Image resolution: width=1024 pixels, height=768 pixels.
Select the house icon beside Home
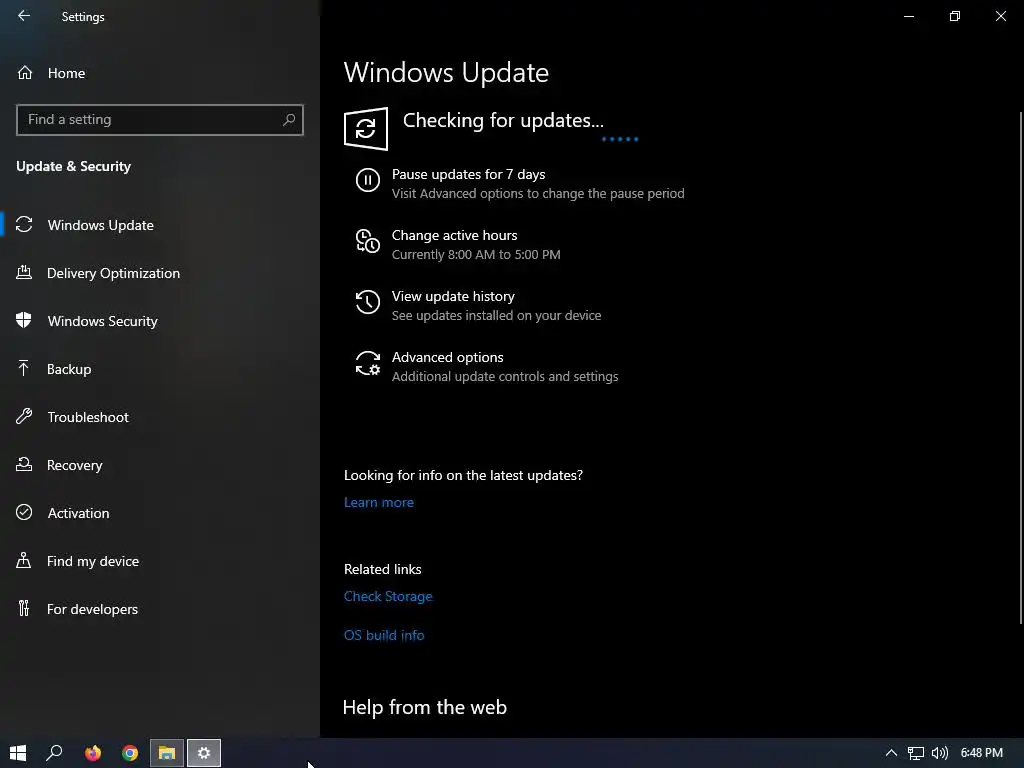(x=25, y=72)
